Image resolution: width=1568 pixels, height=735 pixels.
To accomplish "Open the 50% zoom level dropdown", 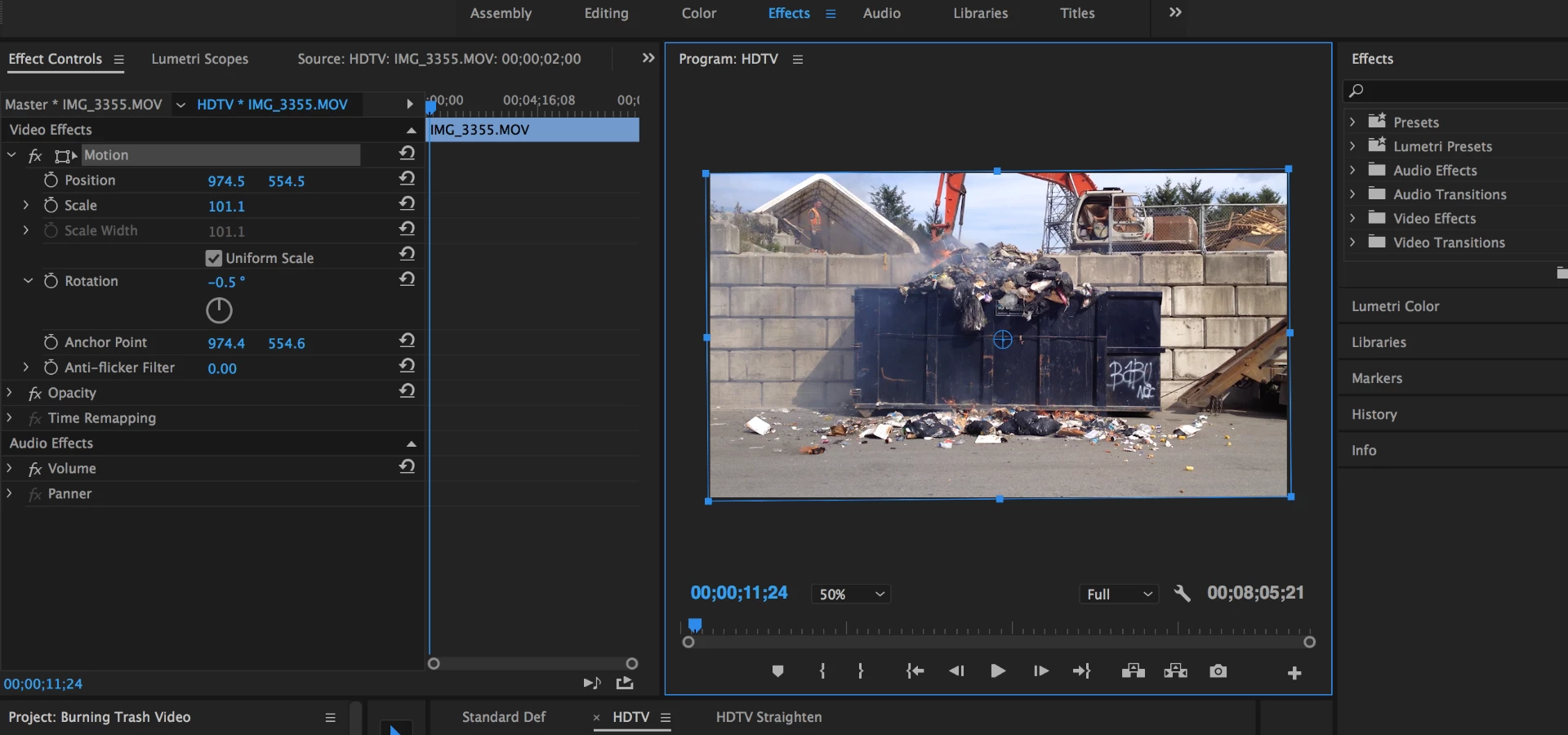I will pos(850,595).
